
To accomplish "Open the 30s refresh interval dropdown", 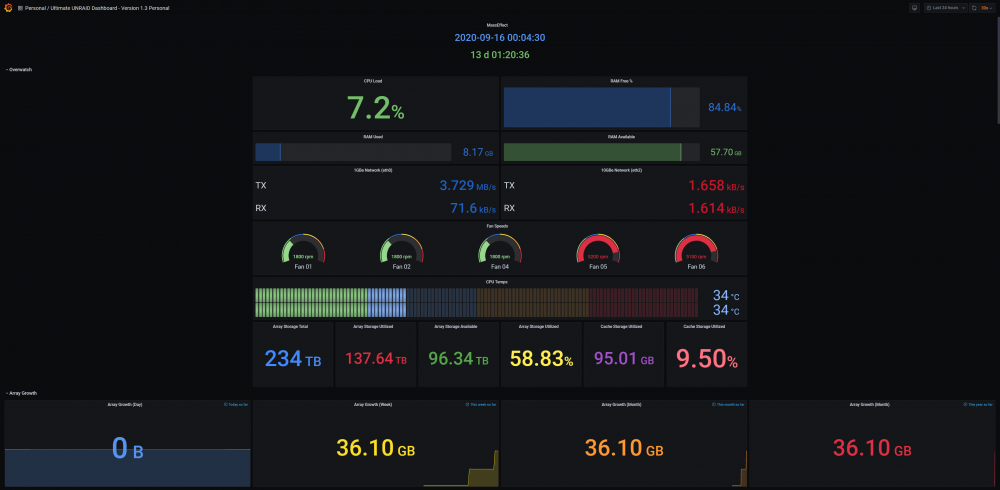I will tap(987, 8).
